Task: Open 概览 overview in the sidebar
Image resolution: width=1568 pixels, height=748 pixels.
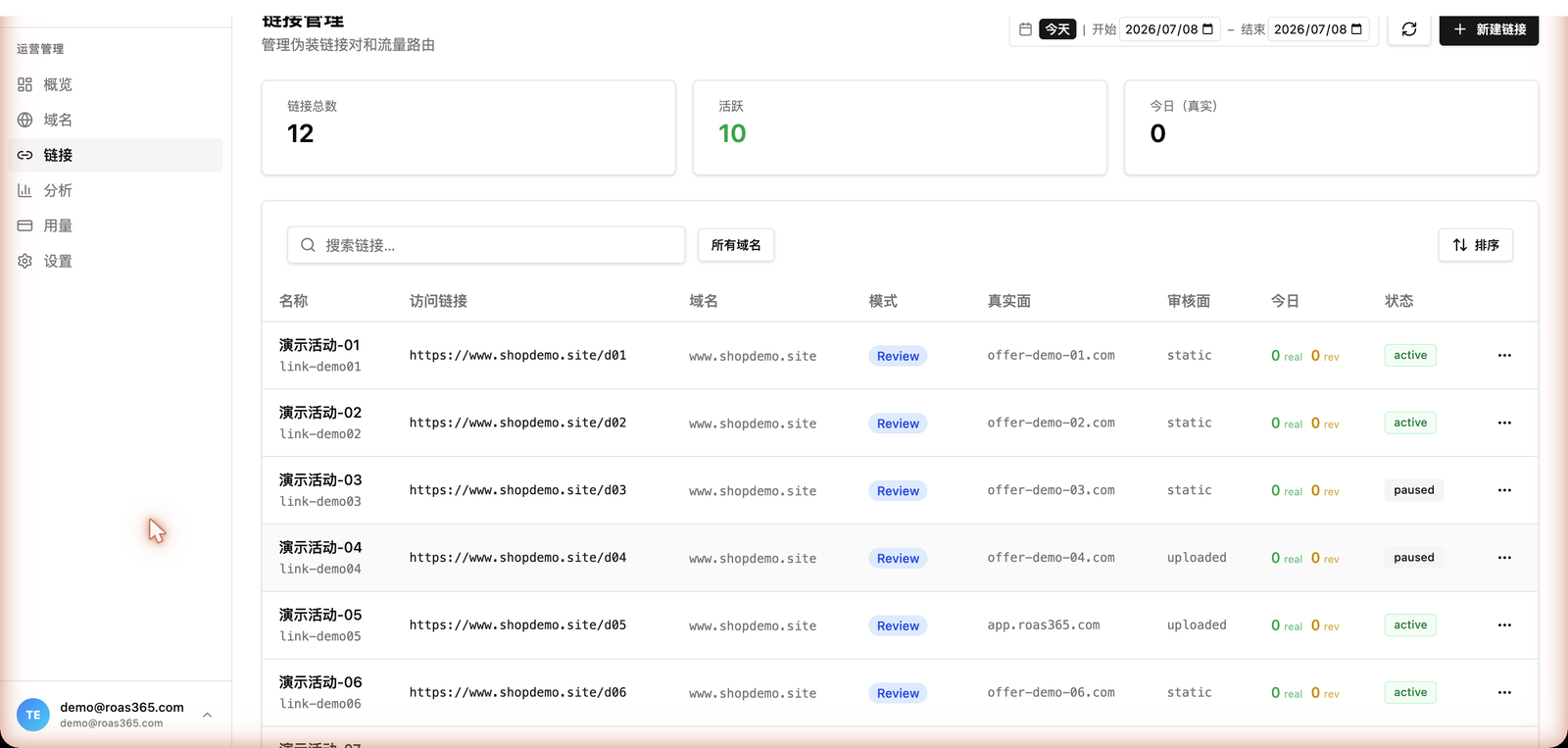Action: coord(116,84)
